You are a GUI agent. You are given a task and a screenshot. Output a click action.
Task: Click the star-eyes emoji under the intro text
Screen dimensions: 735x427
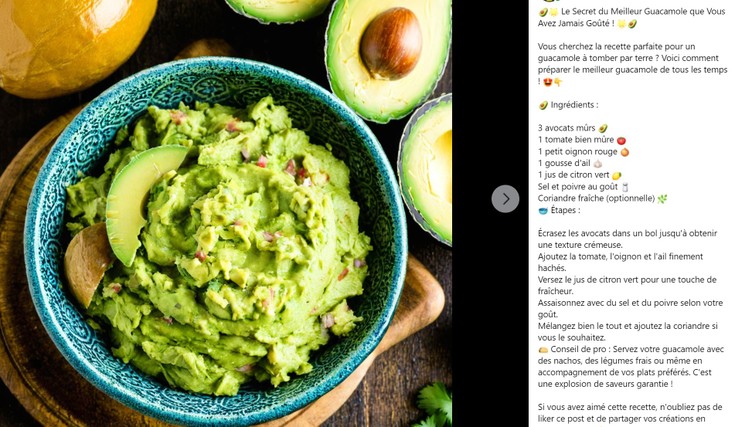coord(548,82)
